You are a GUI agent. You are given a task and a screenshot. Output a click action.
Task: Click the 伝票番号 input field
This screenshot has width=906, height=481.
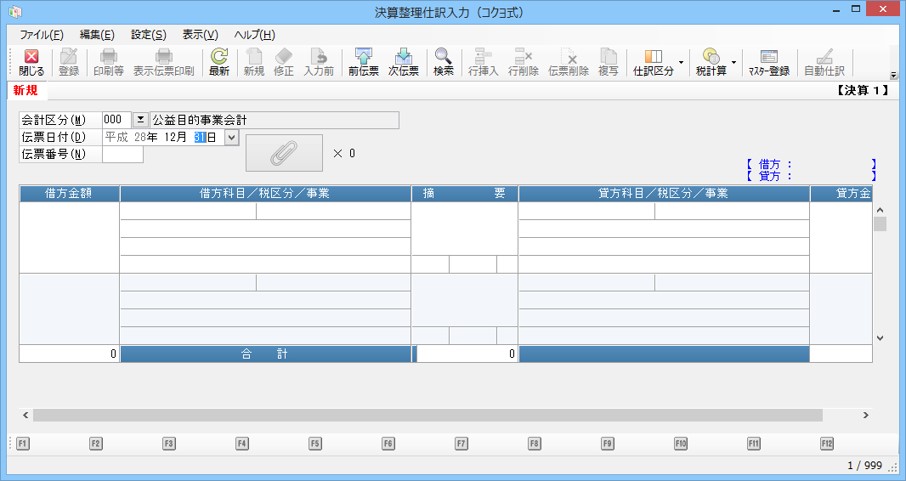click(x=122, y=154)
